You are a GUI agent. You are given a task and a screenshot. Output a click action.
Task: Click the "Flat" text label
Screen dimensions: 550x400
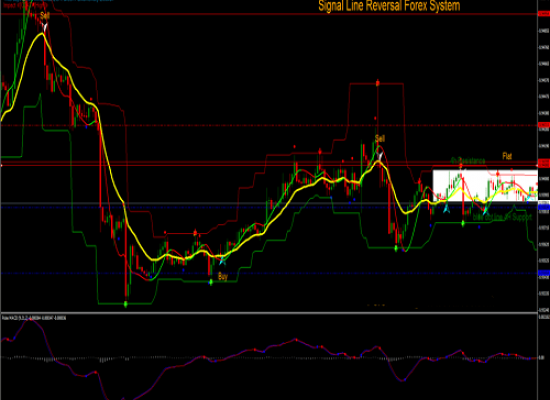pos(507,156)
